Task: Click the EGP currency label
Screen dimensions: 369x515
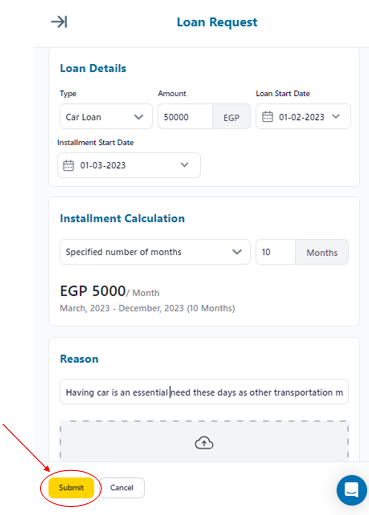Action: [x=231, y=116]
